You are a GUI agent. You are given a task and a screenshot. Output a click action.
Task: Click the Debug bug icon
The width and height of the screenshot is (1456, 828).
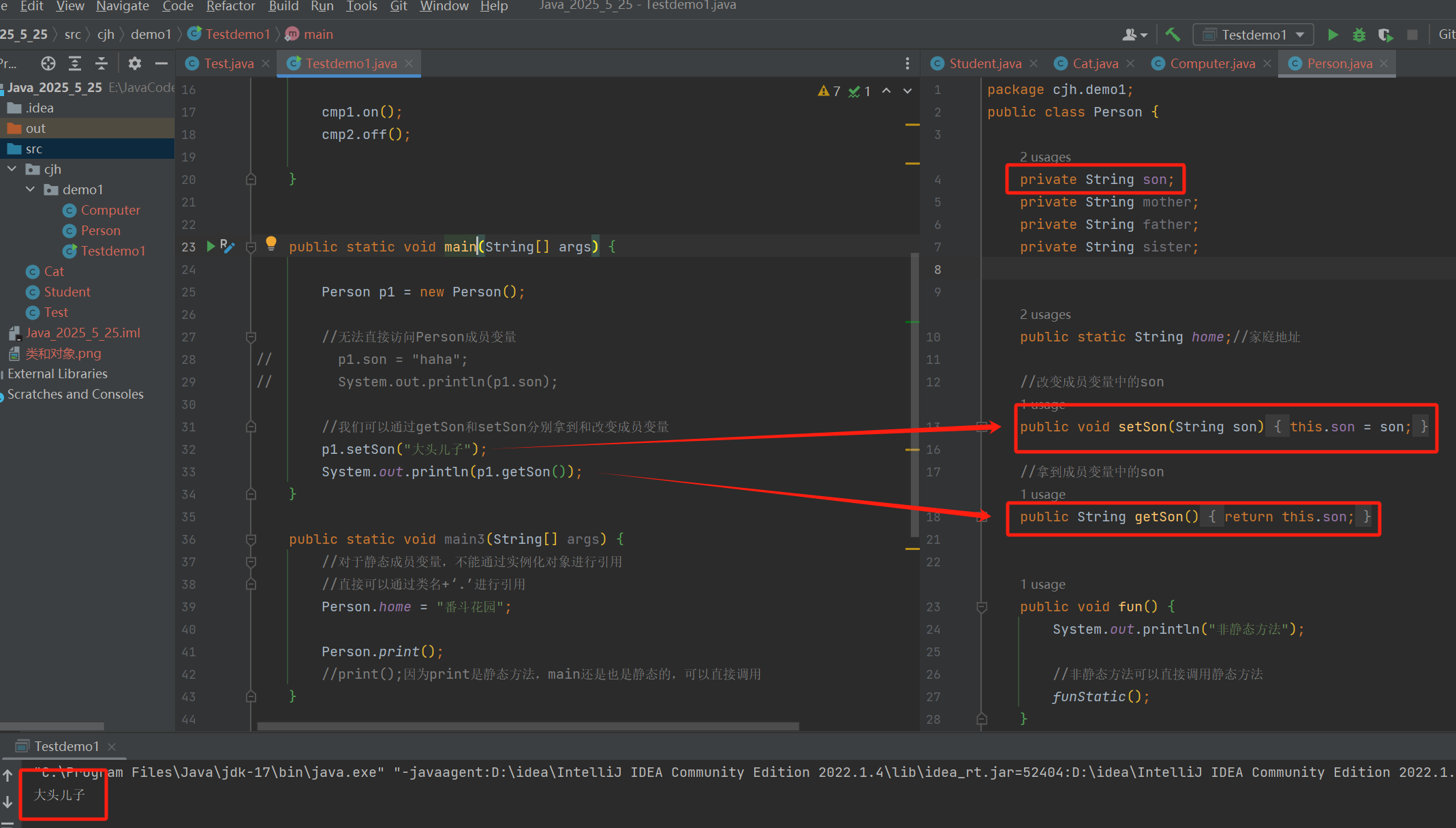(1359, 35)
